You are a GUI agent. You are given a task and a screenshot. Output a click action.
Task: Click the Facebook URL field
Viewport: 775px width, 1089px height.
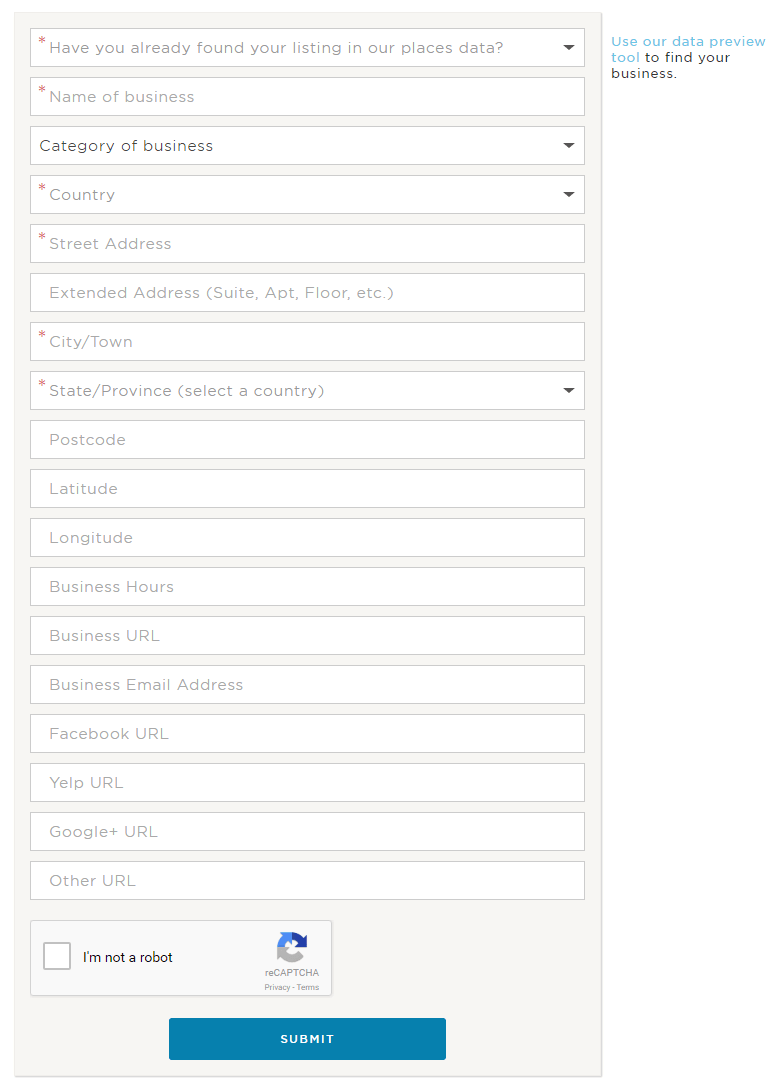(307, 734)
